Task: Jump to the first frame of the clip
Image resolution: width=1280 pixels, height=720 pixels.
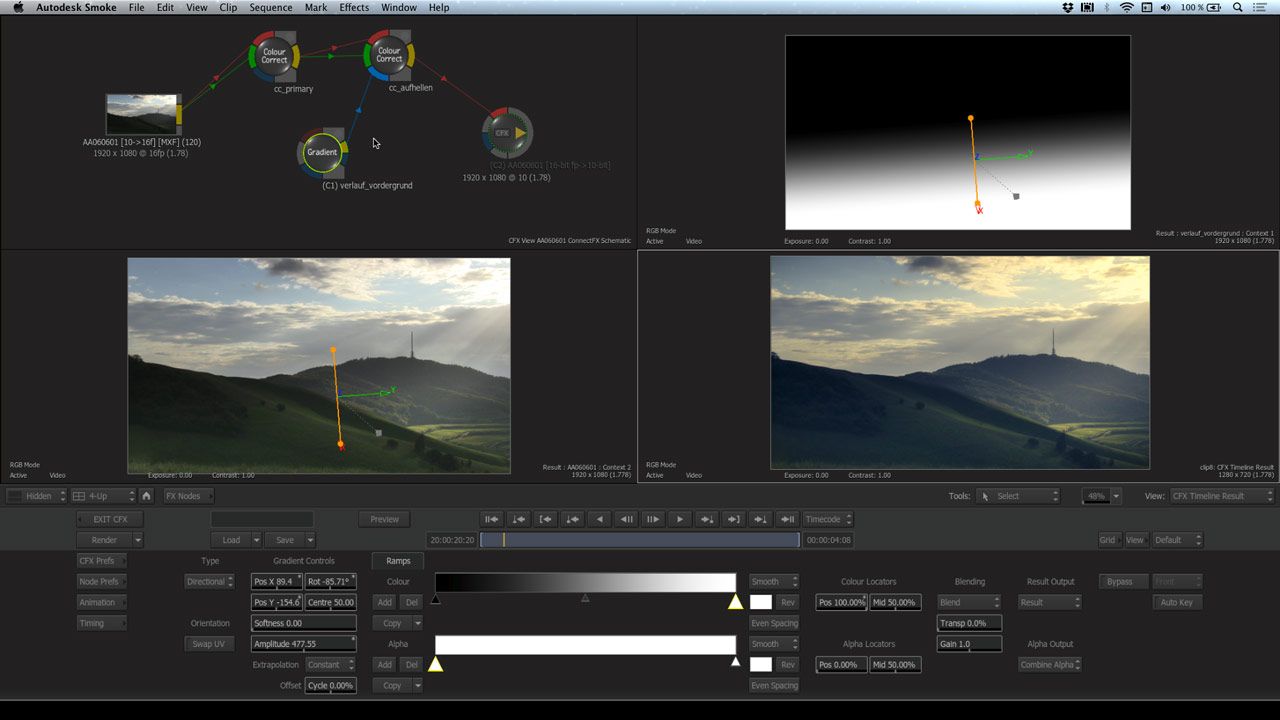Action: pos(491,519)
